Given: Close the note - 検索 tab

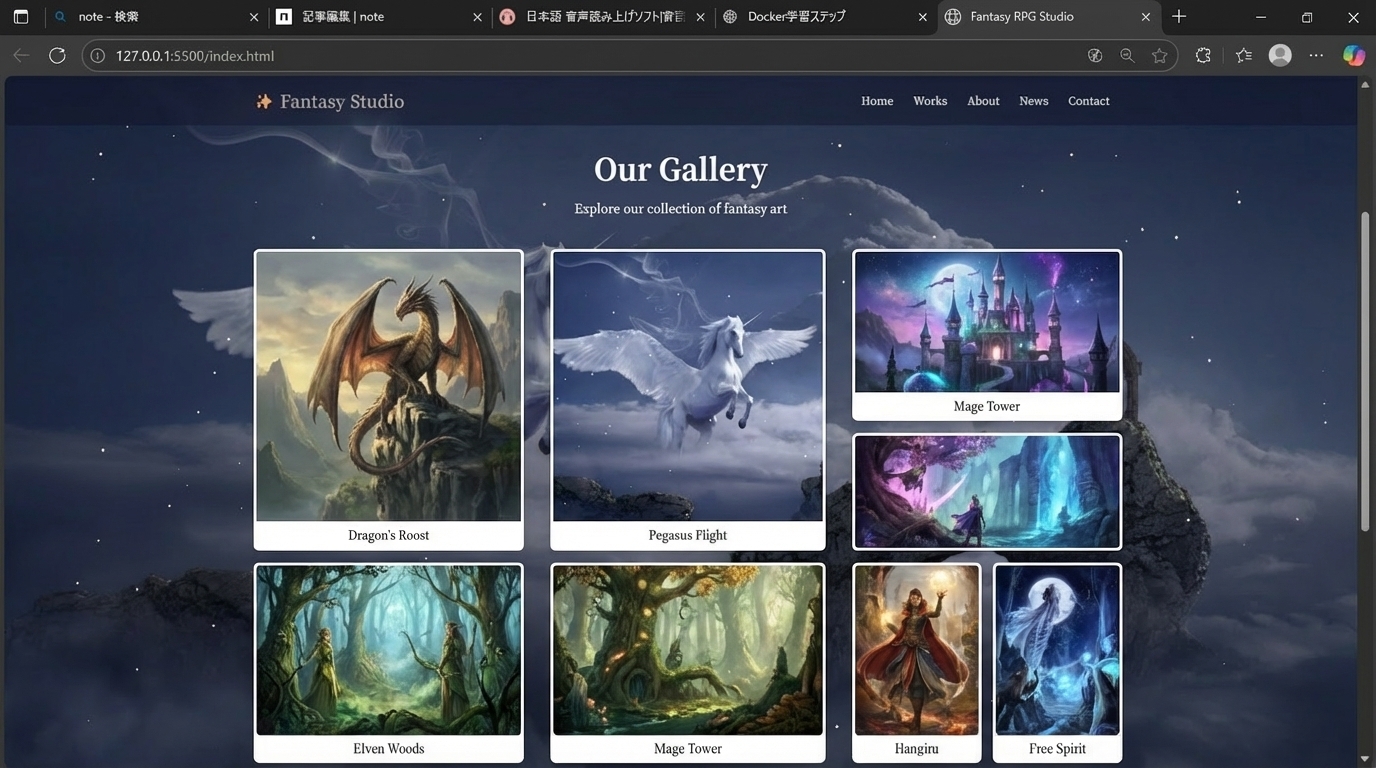Looking at the screenshot, I should tap(253, 17).
